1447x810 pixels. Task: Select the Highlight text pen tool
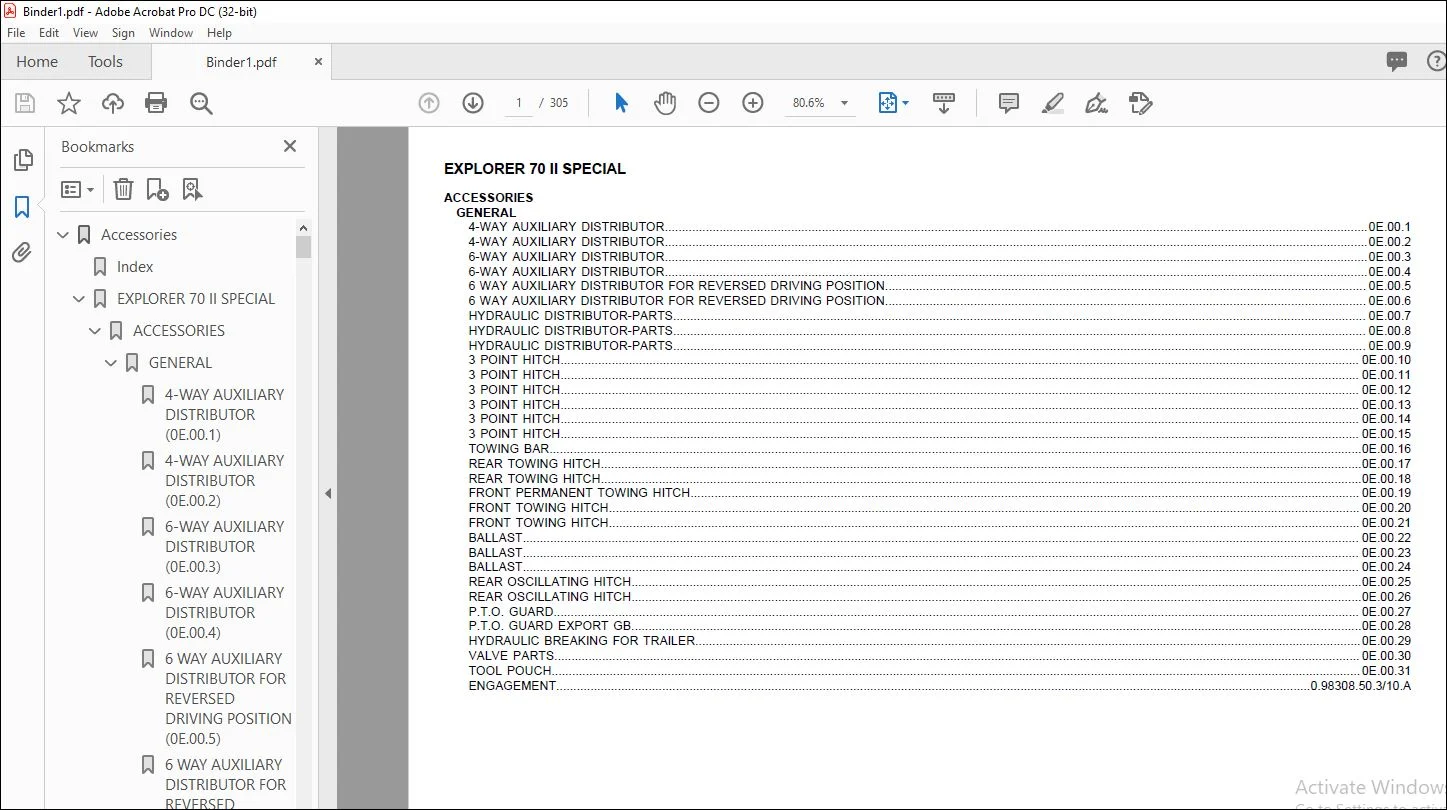(1052, 103)
